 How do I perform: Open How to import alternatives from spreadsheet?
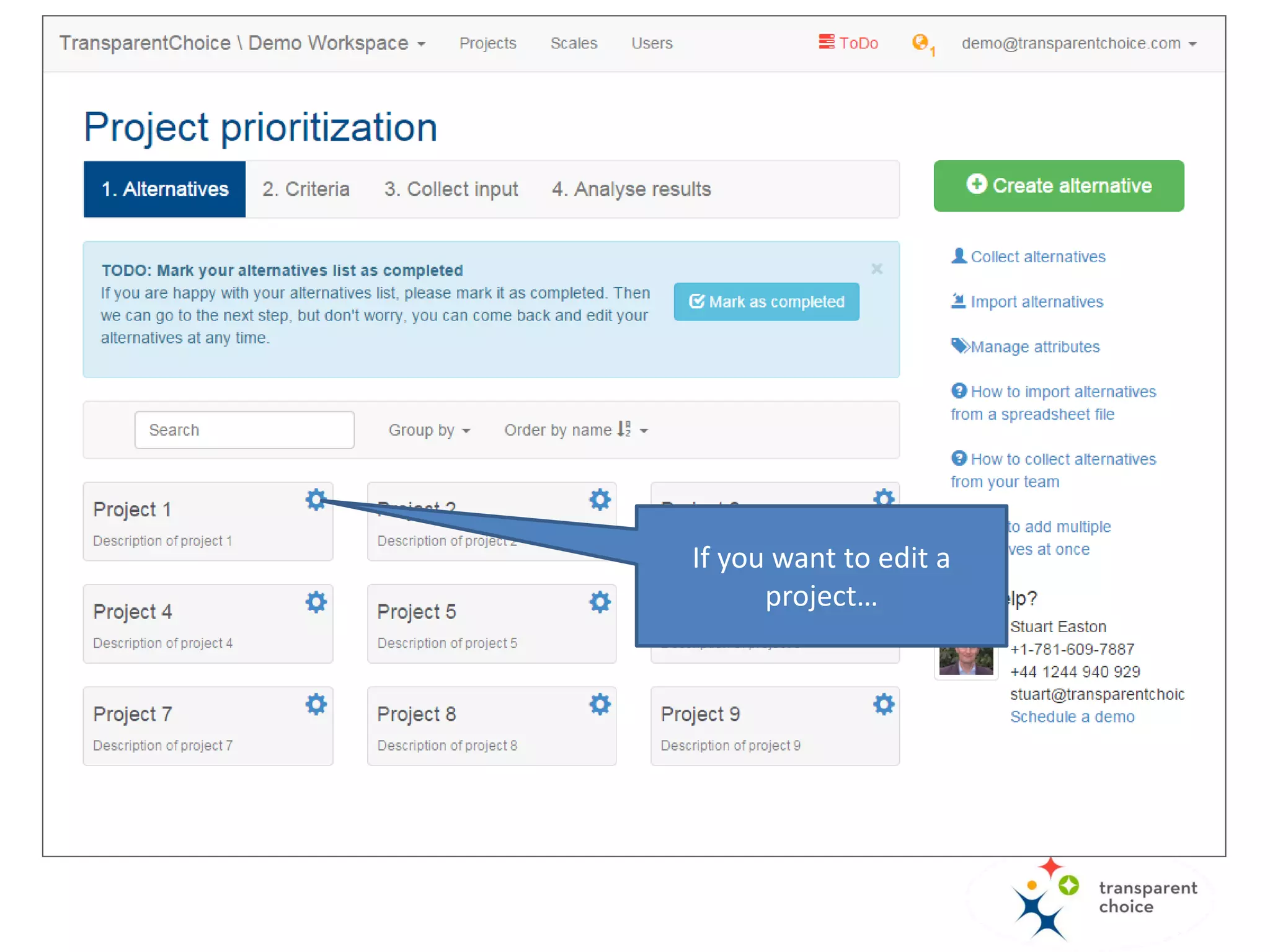click(1053, 403)
